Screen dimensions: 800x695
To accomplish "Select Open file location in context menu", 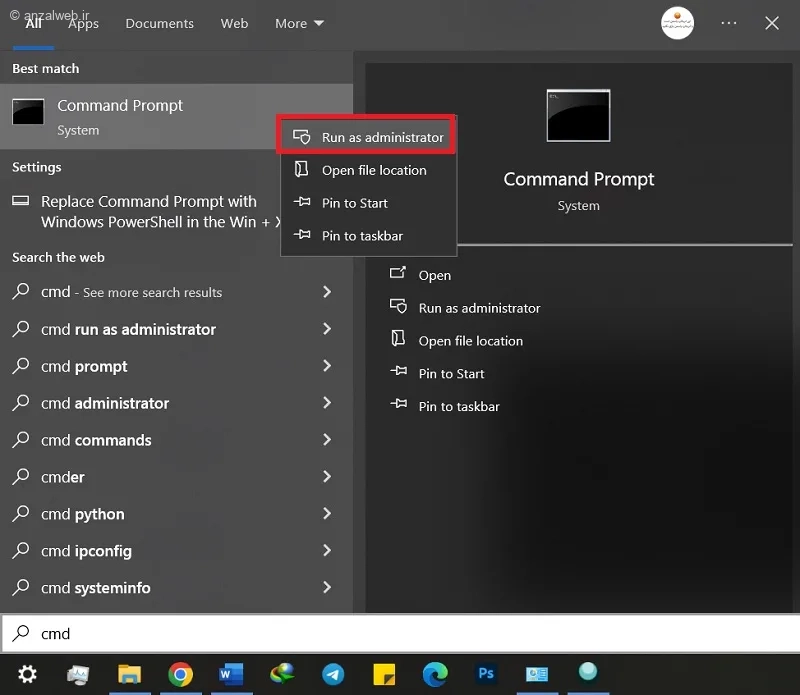I will tap(366, 170).
